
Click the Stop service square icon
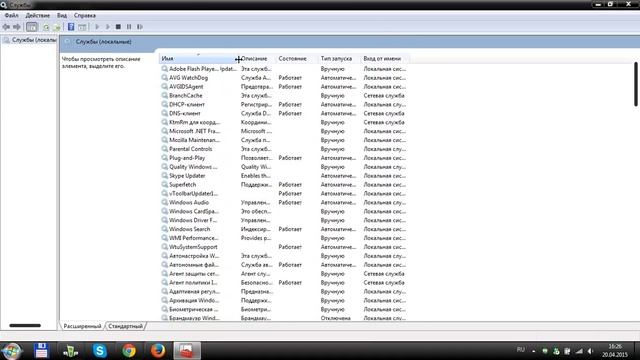[x=118, y=27]
